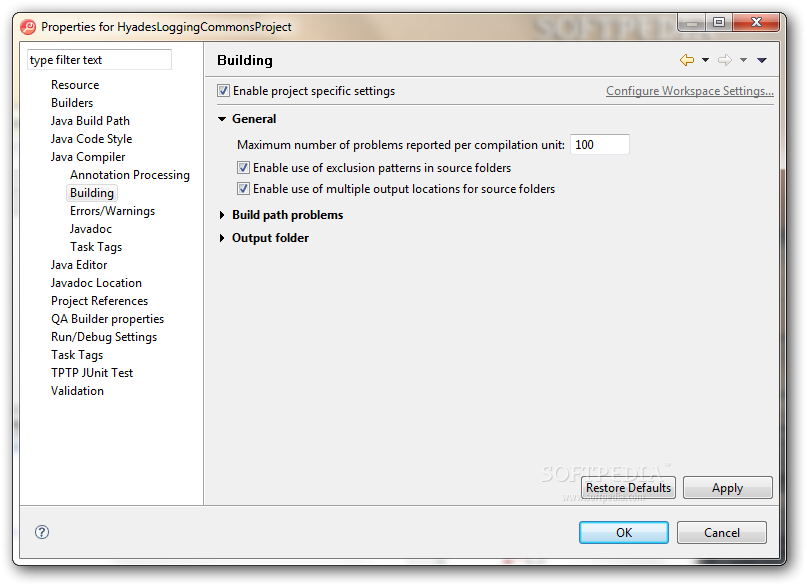Open TPTP JUnit Test page
Image resolution: width=807 pixels, height=586 pixels.
point(92,373)
